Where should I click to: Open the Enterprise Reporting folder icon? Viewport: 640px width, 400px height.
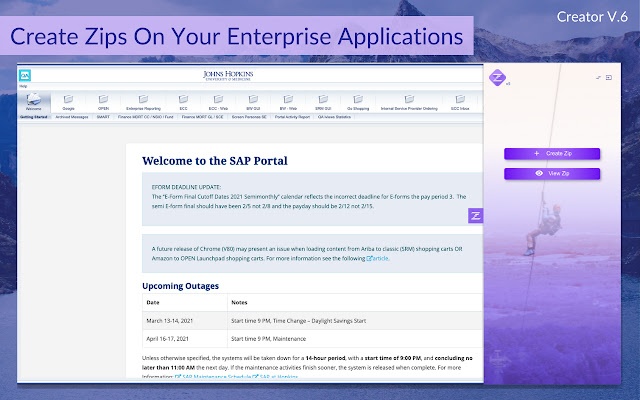coord(143,99)
